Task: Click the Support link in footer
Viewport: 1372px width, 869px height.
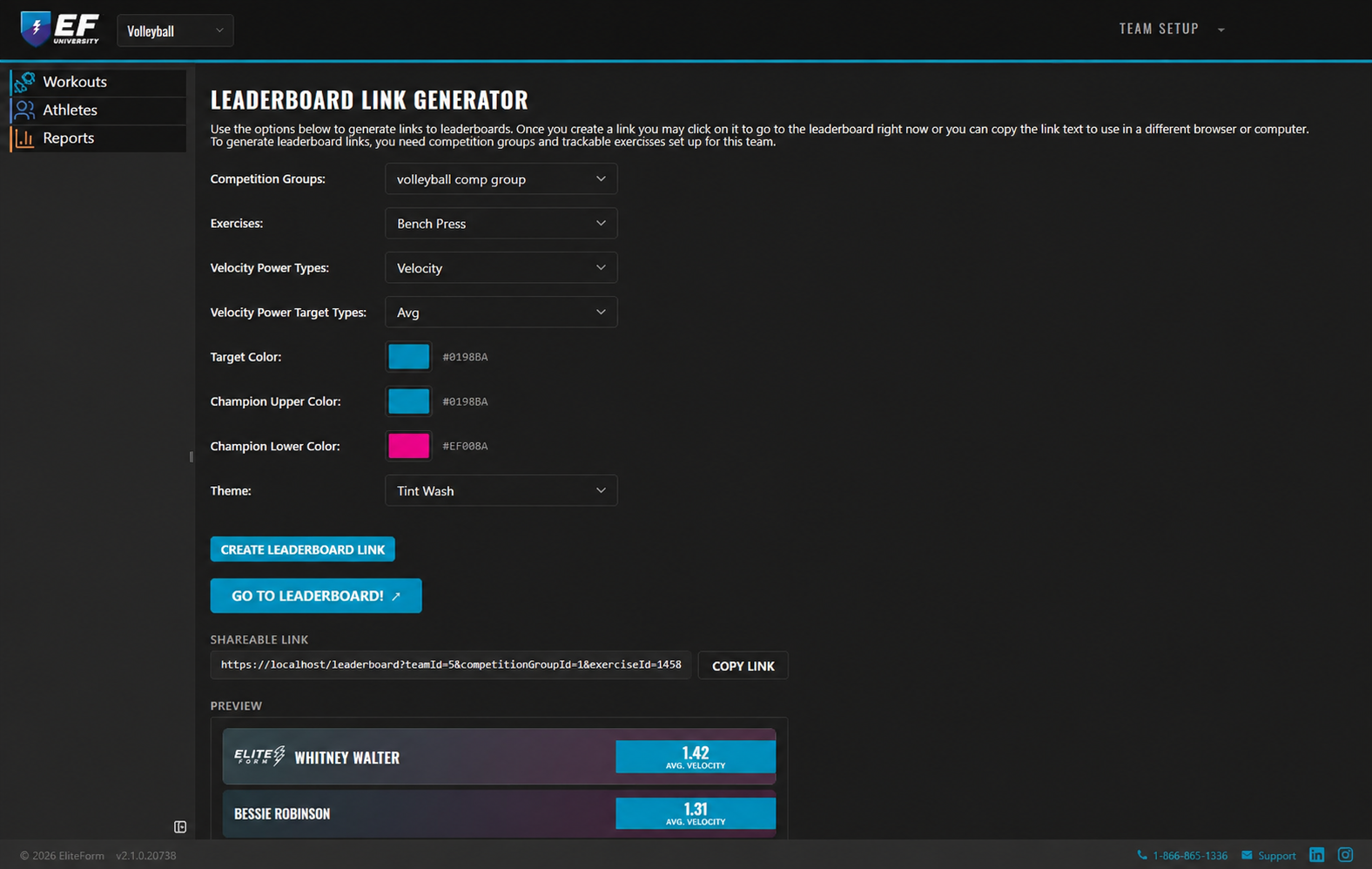Action: (x=1276, y=855)
